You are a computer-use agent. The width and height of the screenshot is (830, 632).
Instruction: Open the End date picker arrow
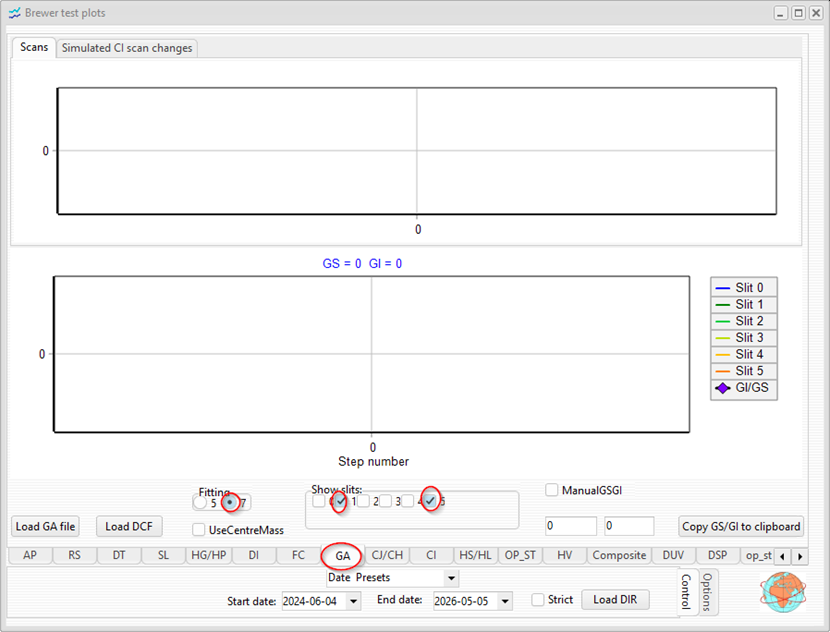coord(505,601)
